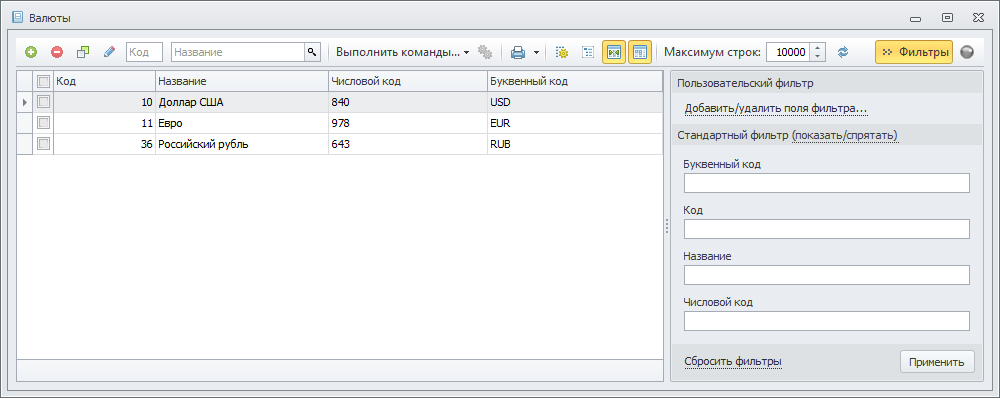Click the row indicator arrow for Доллар США
Screen dimensions: 1000x399
(24, 102)
